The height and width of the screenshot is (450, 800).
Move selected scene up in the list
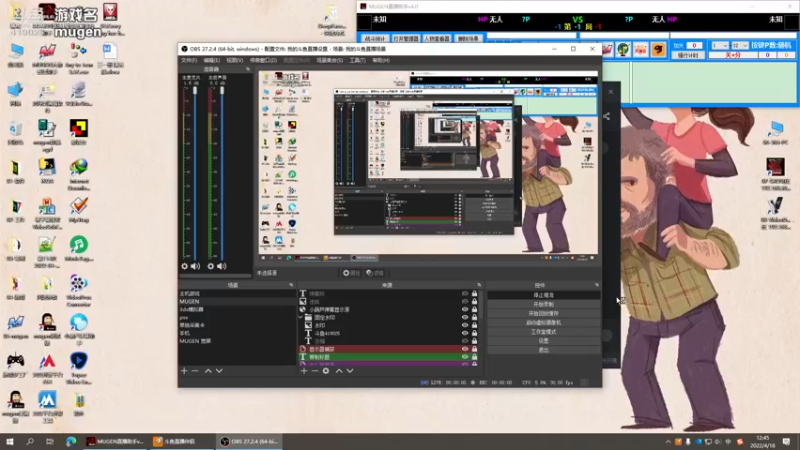208,371
